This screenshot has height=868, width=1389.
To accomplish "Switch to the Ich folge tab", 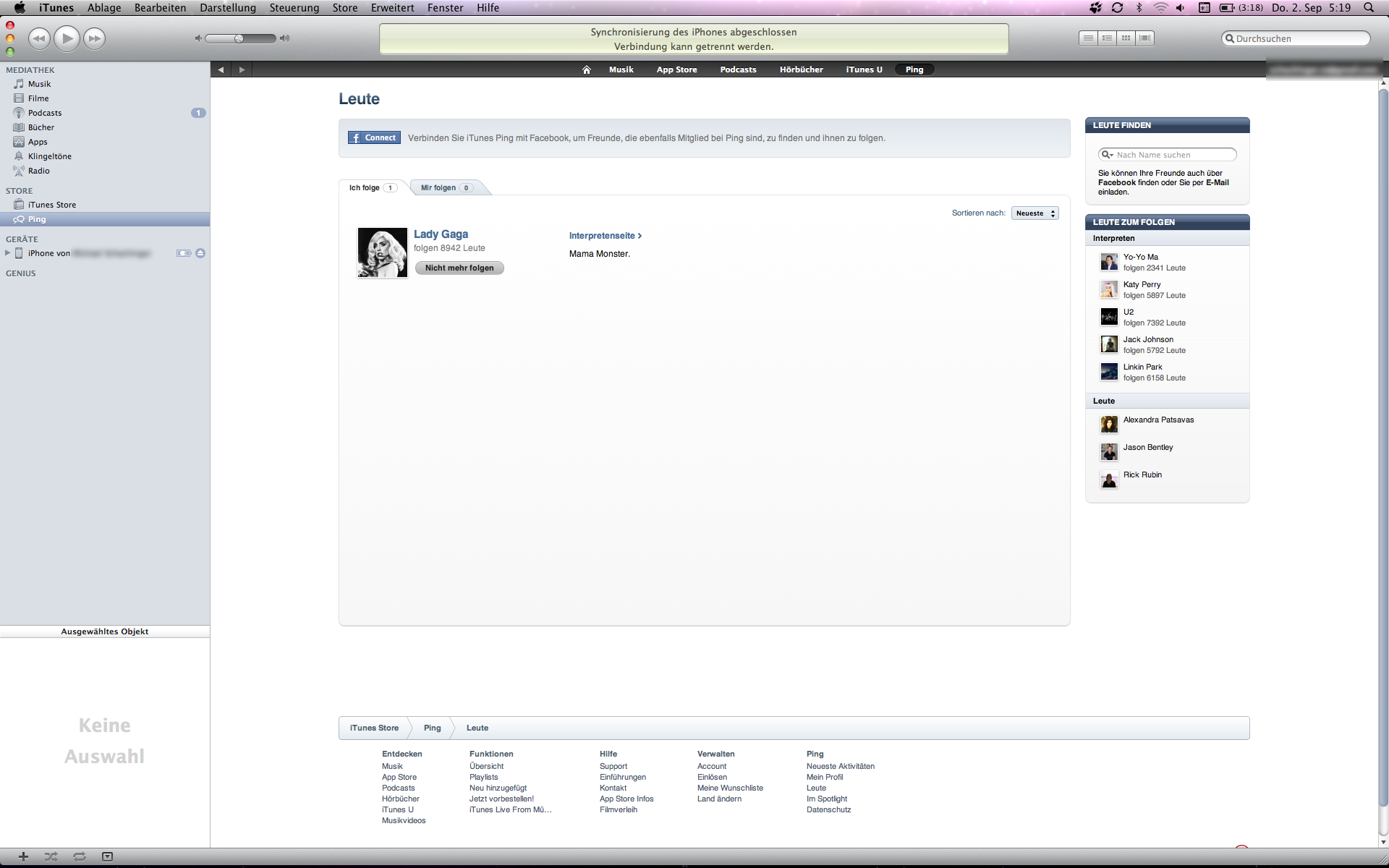I will [x=372, y=187].
